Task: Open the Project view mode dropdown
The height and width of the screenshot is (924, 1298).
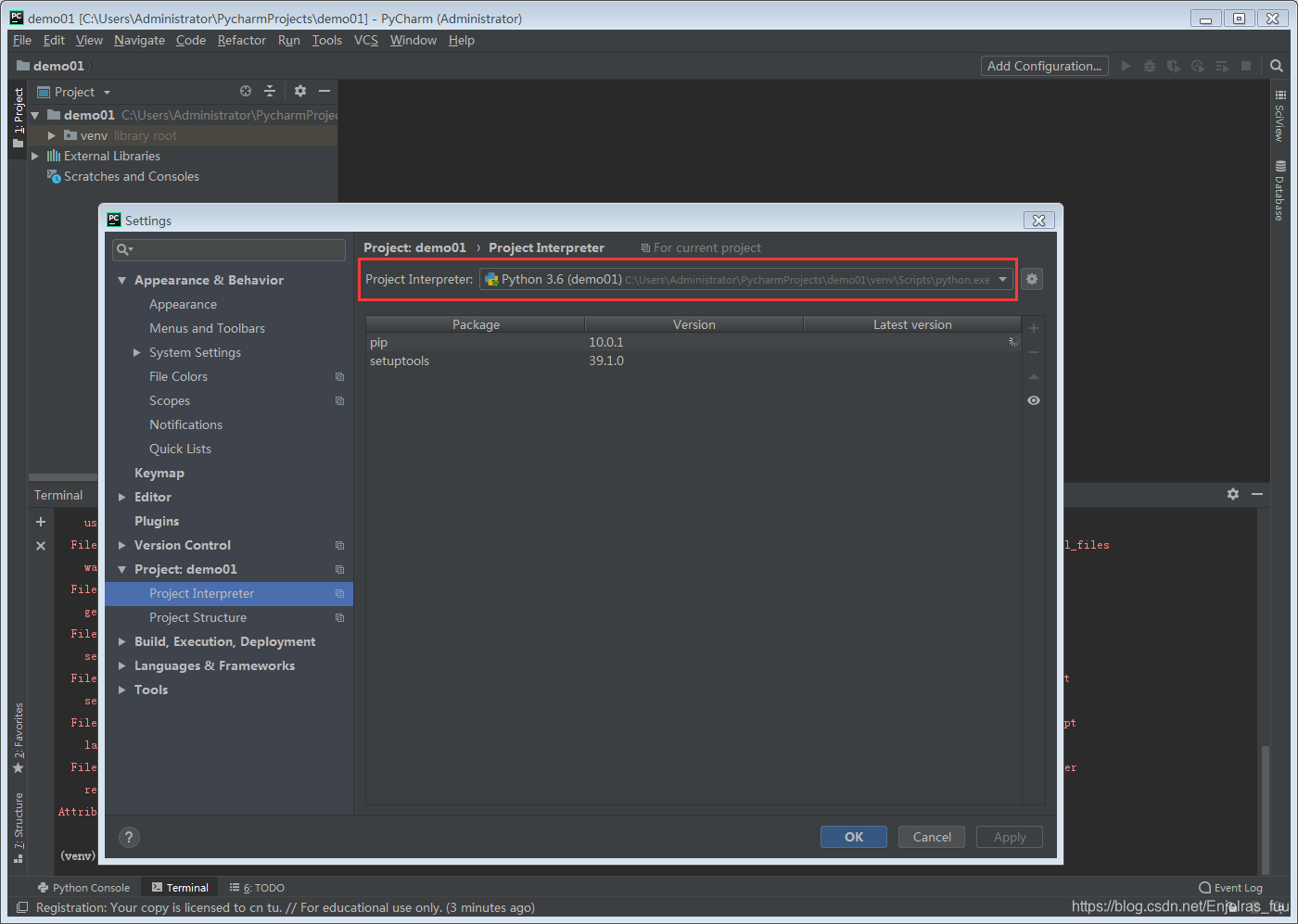Action: [x=107, y=92]
